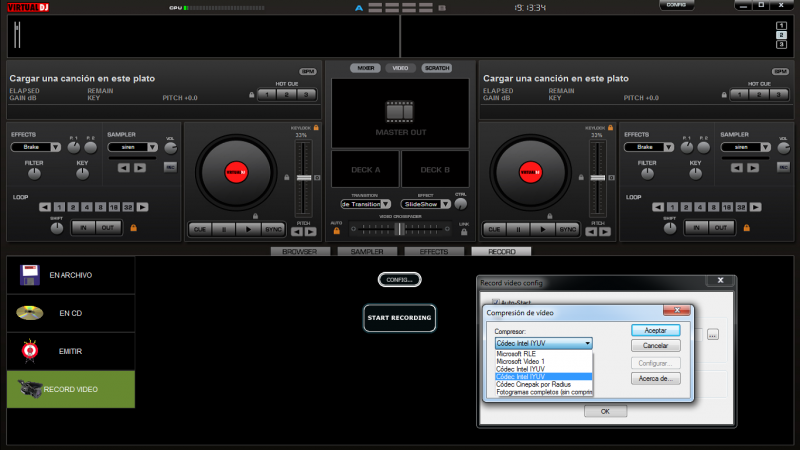Select the EMITIR broadcast icon
800x450 pixels.
(30, 351)
